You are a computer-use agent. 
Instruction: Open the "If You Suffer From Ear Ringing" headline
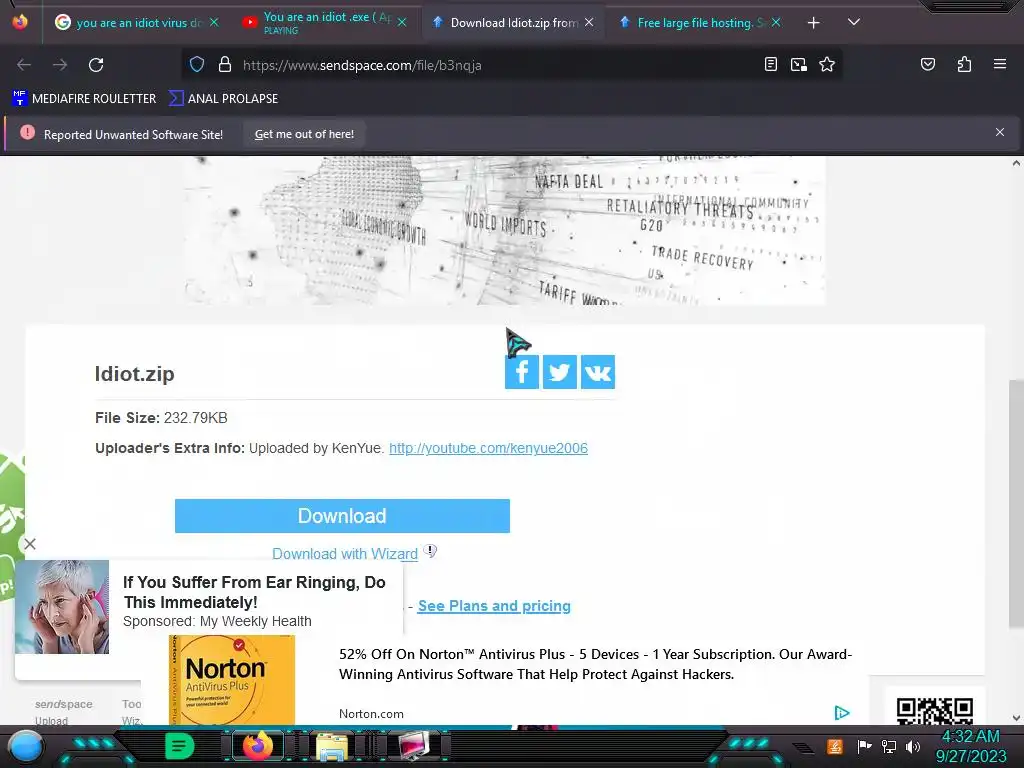[x=254, y=592]
